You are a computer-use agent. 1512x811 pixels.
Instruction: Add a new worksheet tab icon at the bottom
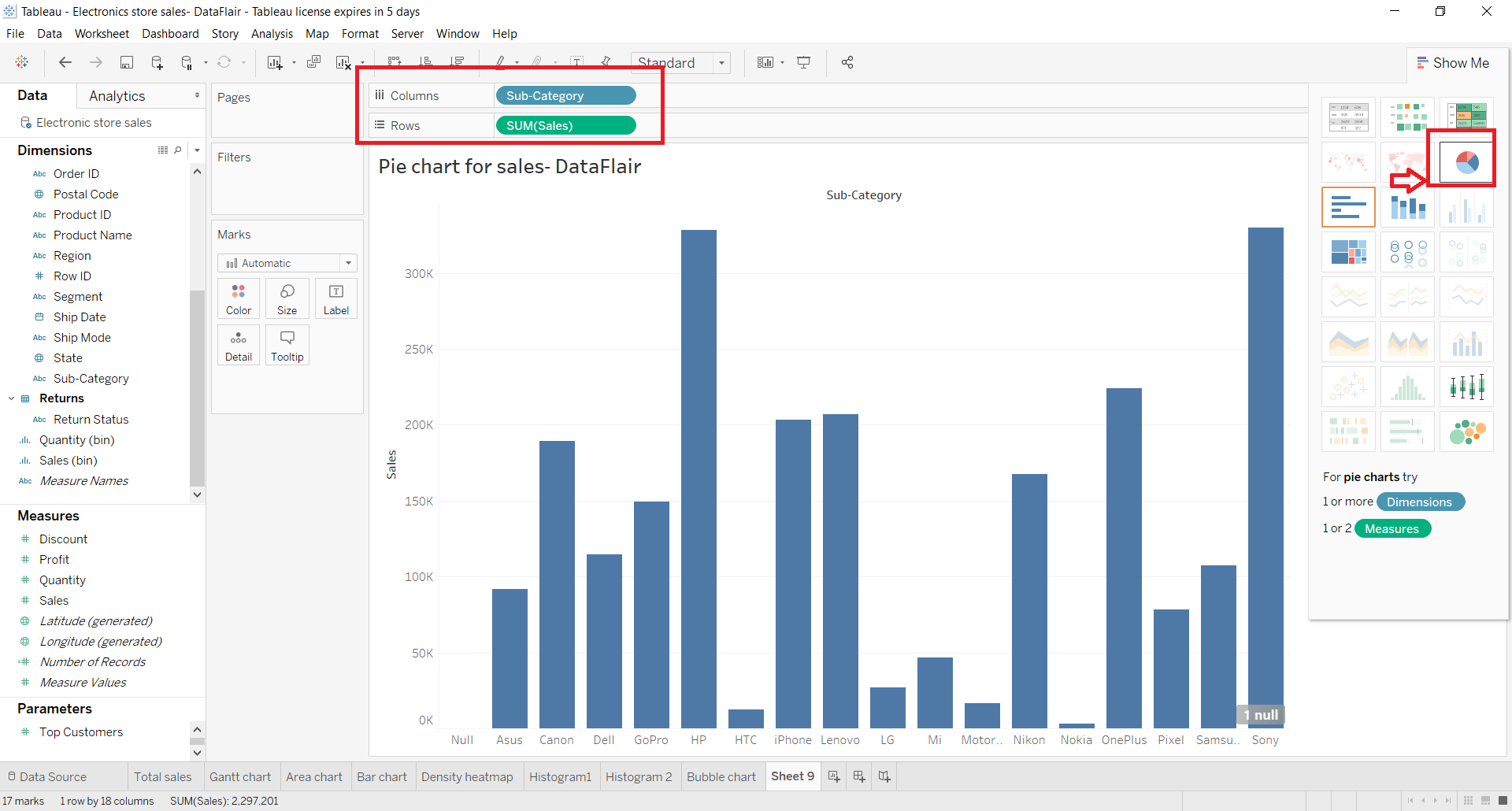point(834,776)
